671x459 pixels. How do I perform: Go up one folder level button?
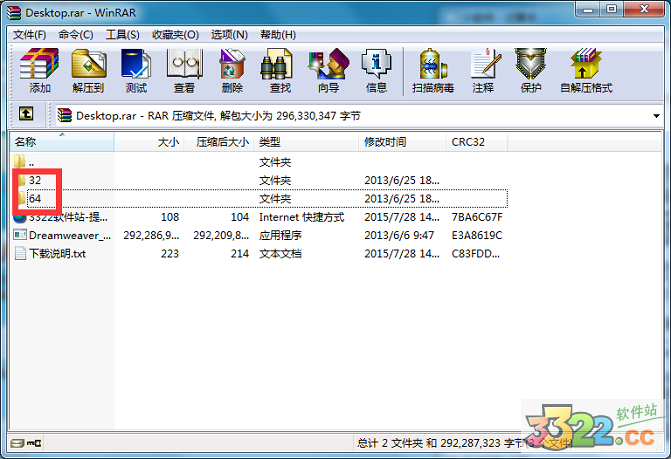pyautogui.click(x=26, y=114)
